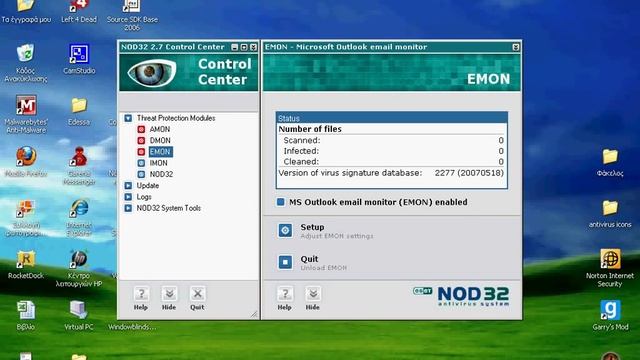This screenshot has height=360, width=640.
Task: Open EMON Setup settings icon
Action: (x=285, y=231)
